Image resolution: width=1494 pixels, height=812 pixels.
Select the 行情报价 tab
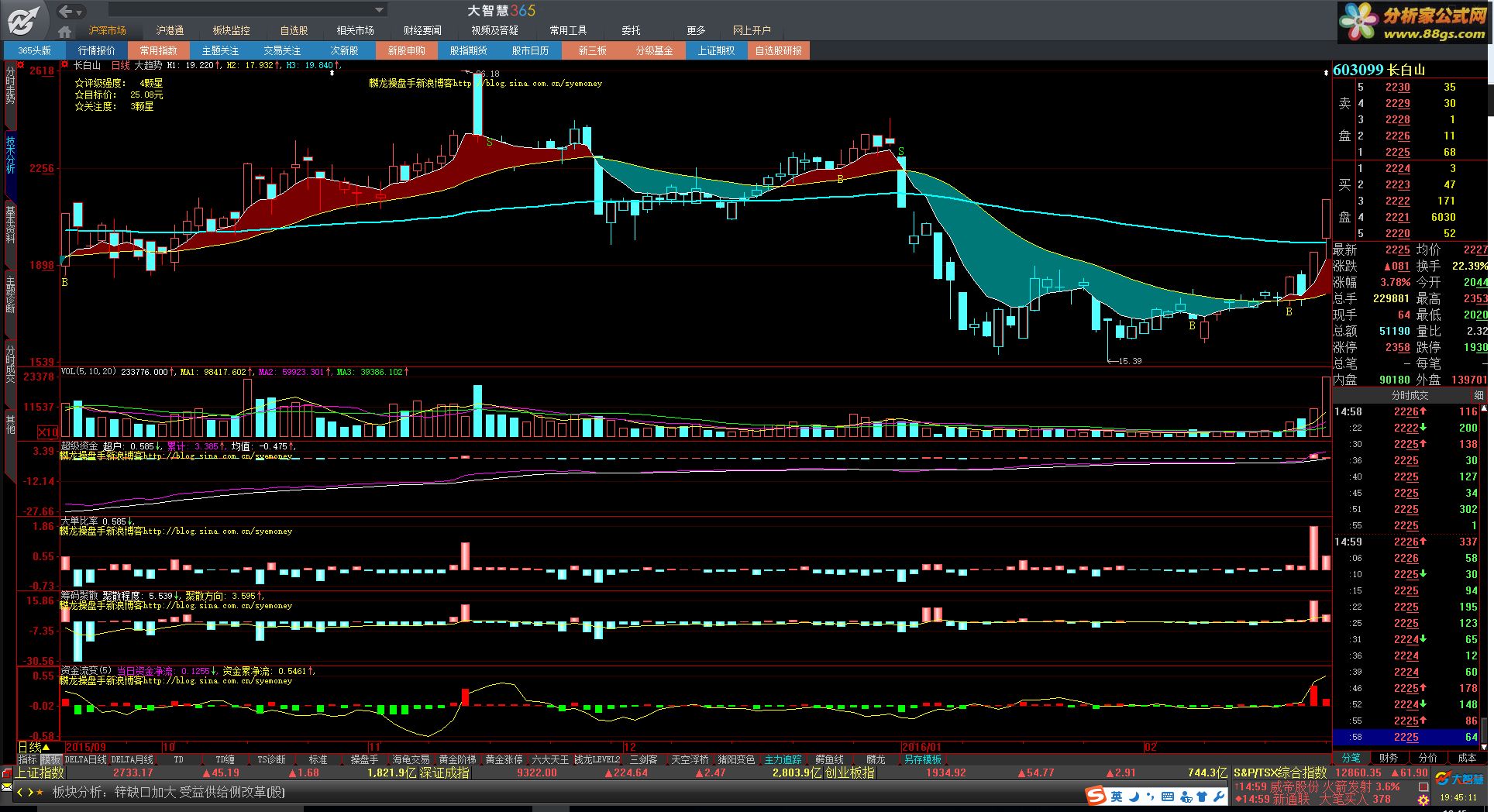pyautogui.click(x=97, y=50)
